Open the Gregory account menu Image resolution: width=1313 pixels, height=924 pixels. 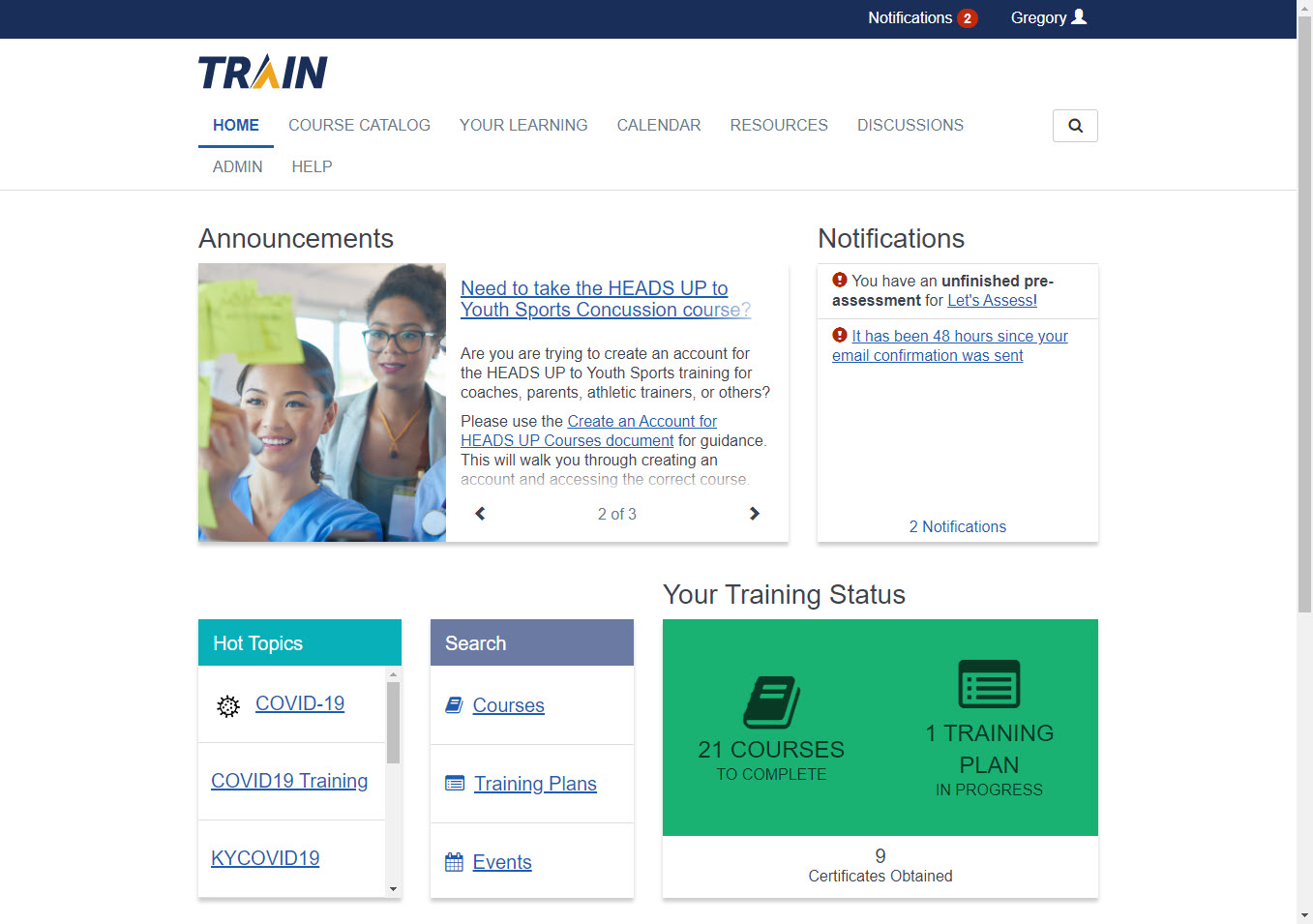[1049, 18]
